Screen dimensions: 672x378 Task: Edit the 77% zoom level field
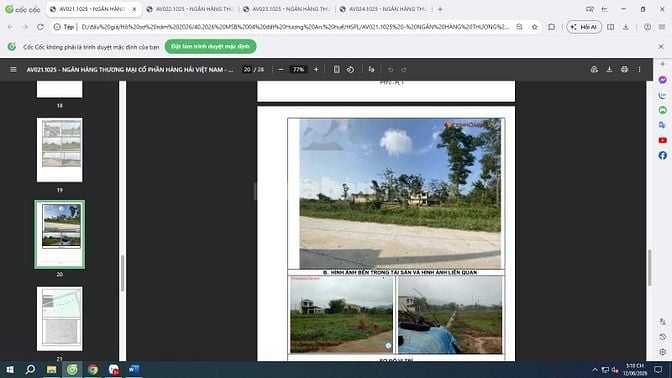click(x=298, y=69)
